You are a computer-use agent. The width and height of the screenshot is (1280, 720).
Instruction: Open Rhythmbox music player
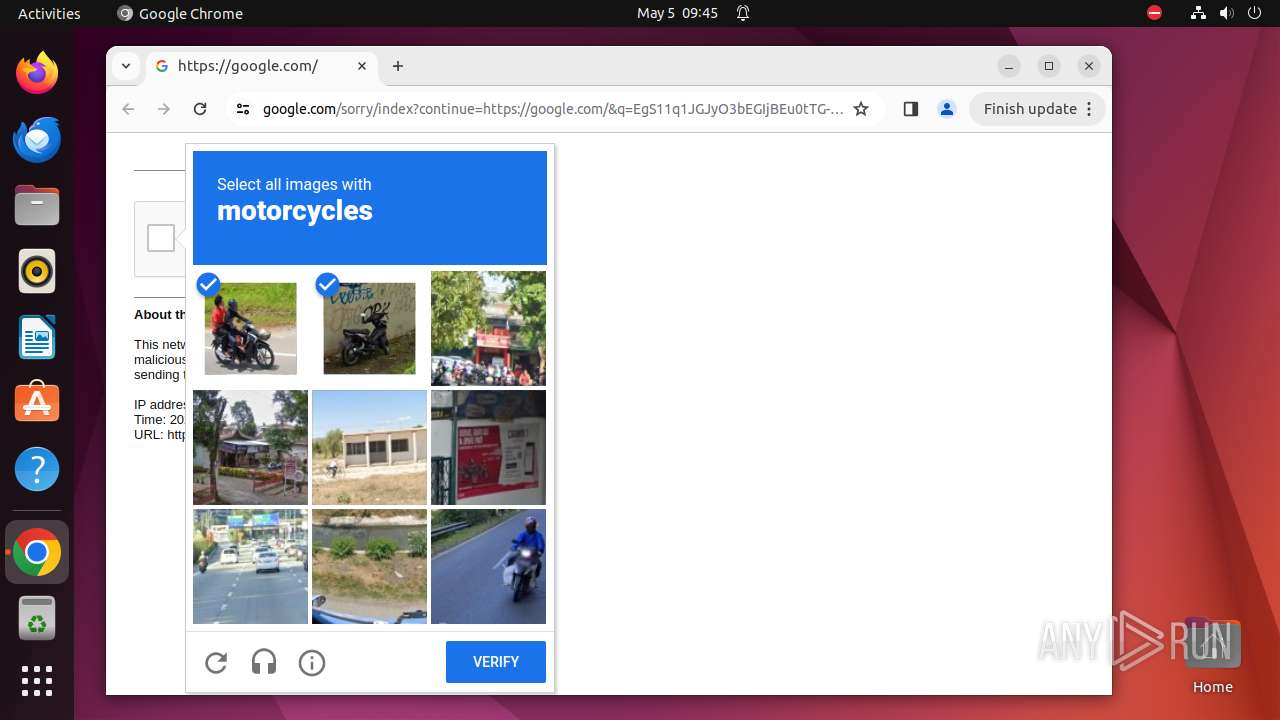click(x=37, y=271)
